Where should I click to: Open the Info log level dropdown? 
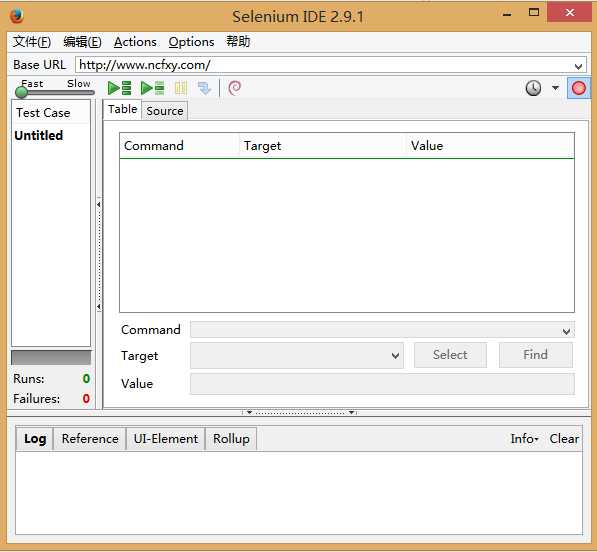click(x=524, y=439)
